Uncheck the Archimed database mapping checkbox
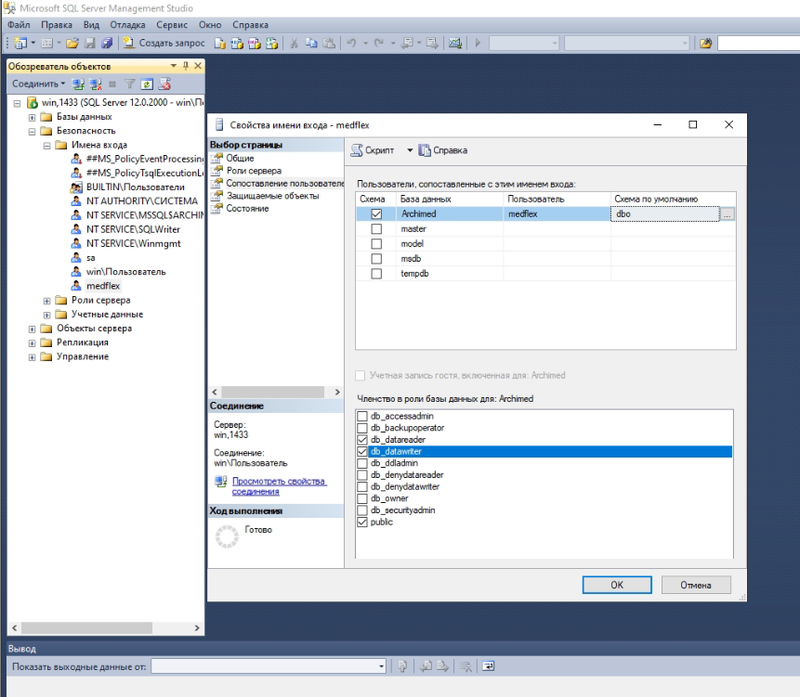The width and height of the screenshot is (800, 697). tap(377, 214)
